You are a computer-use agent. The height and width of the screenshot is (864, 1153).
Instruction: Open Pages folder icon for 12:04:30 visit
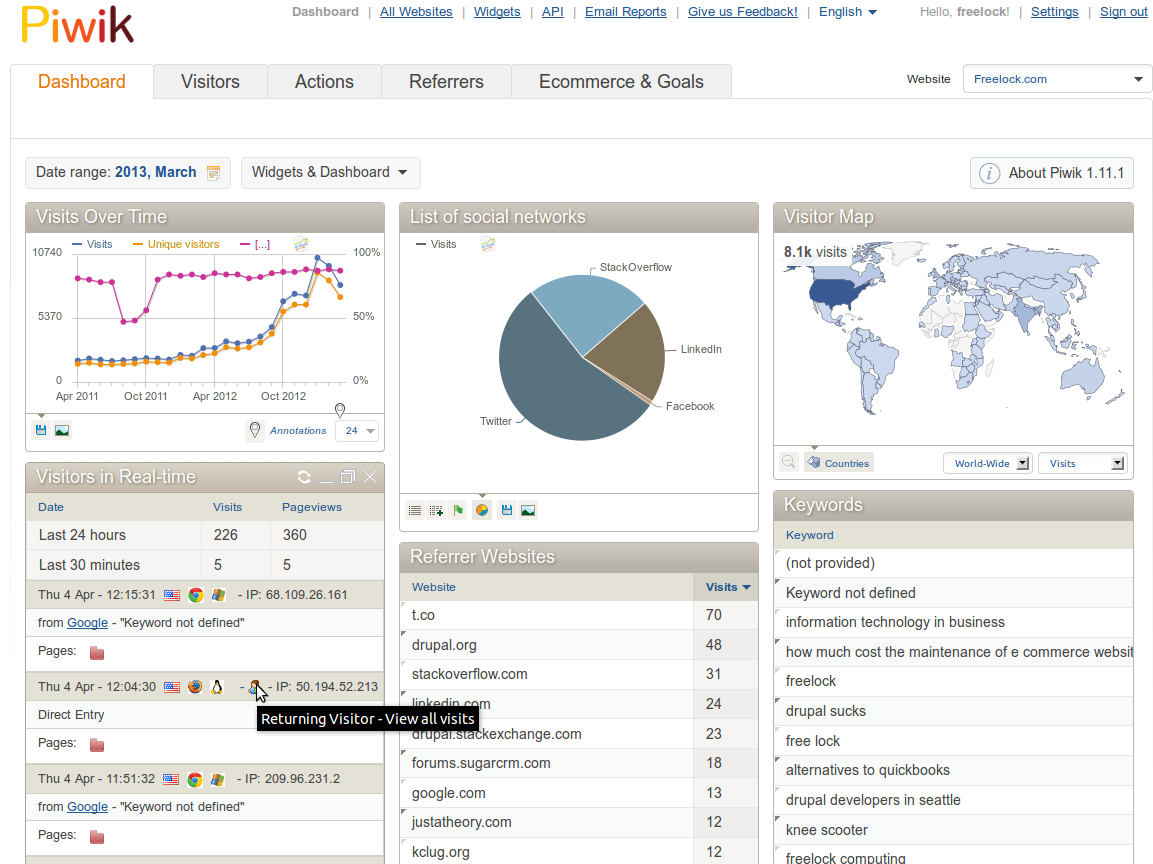tap(97, 745)
